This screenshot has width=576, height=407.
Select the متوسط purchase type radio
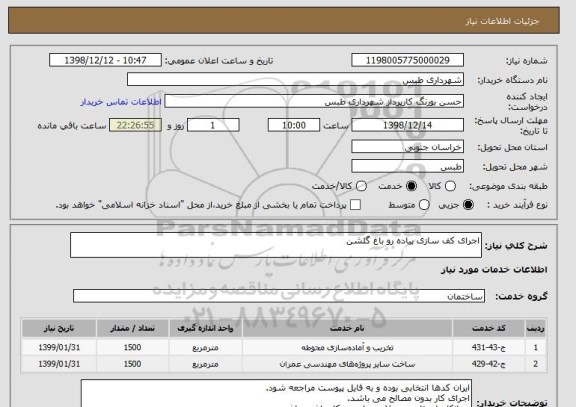pyautogui.click(x=424, y=205)
